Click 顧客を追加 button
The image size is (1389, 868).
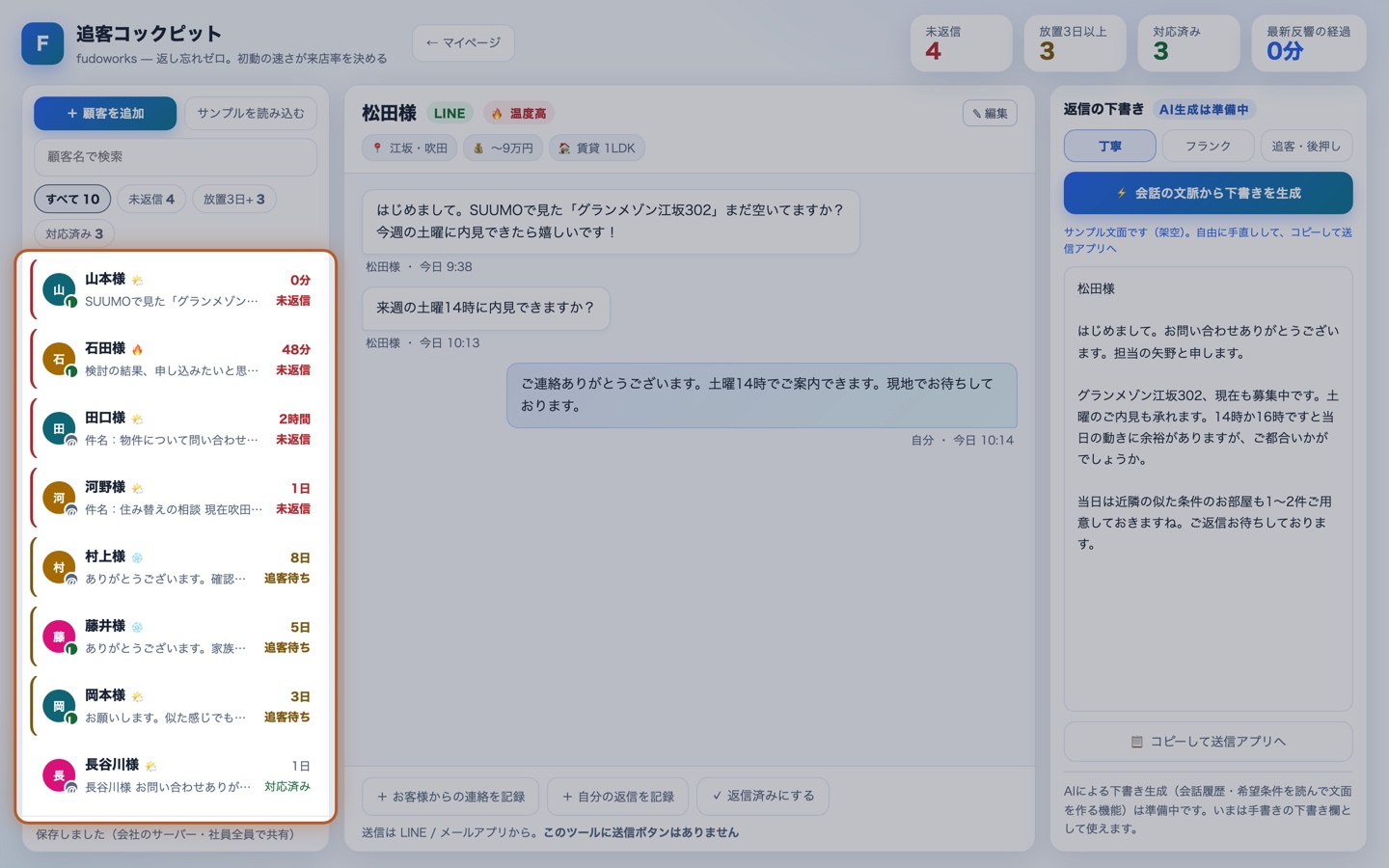pos(105,113)
